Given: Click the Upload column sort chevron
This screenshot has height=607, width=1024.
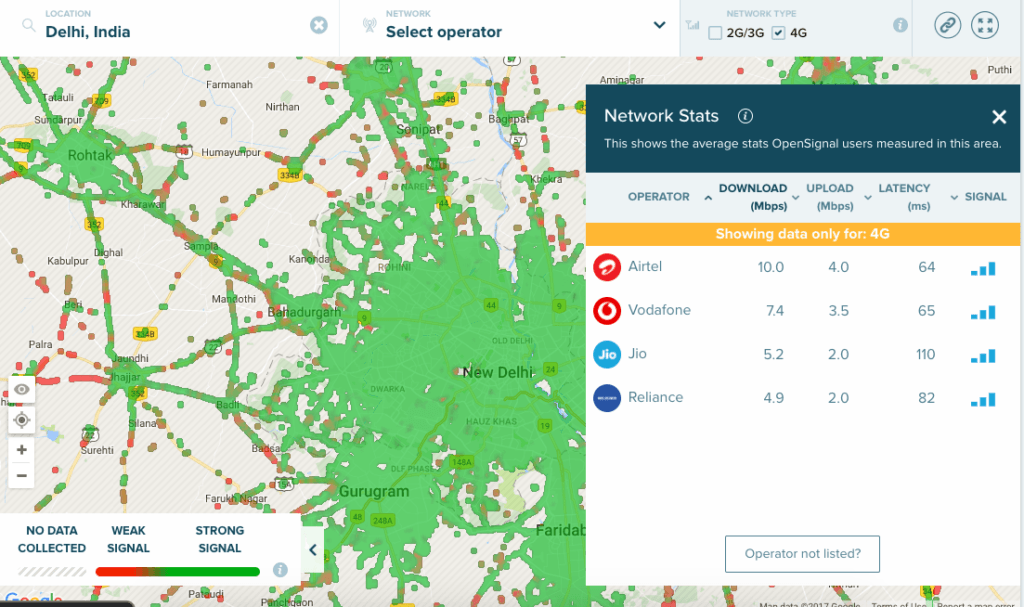Looking at the screenshot, I should pos(795,197).
